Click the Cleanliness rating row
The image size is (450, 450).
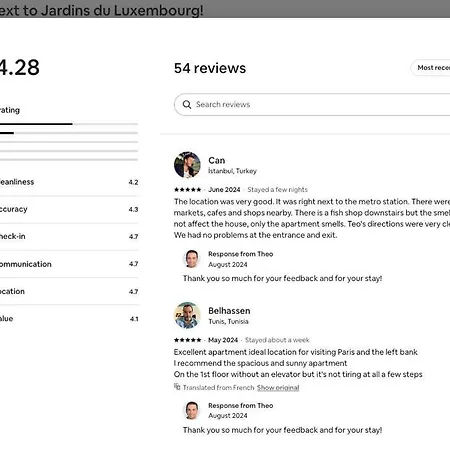tap(69, 182)
